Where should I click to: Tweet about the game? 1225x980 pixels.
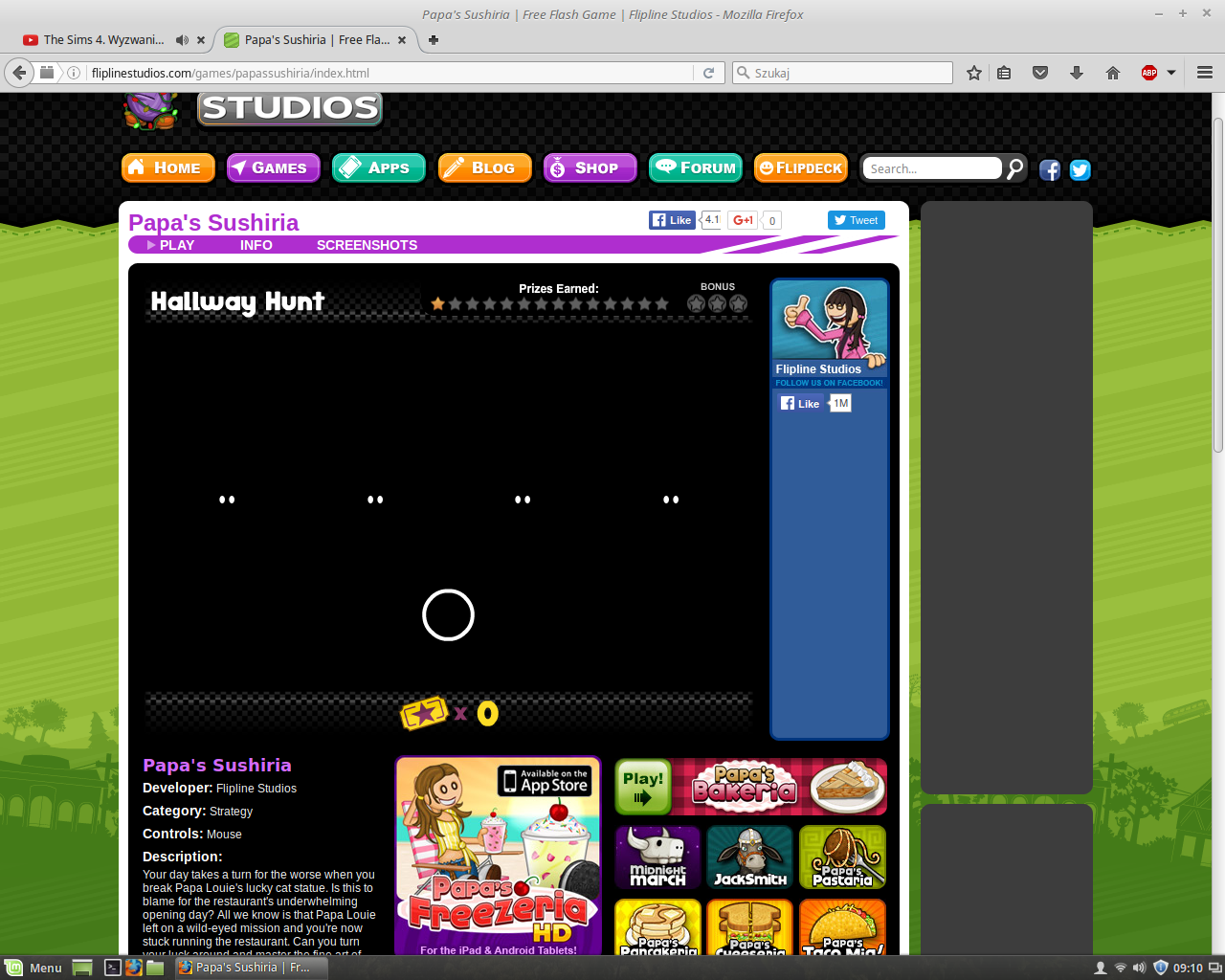[857, 220]
